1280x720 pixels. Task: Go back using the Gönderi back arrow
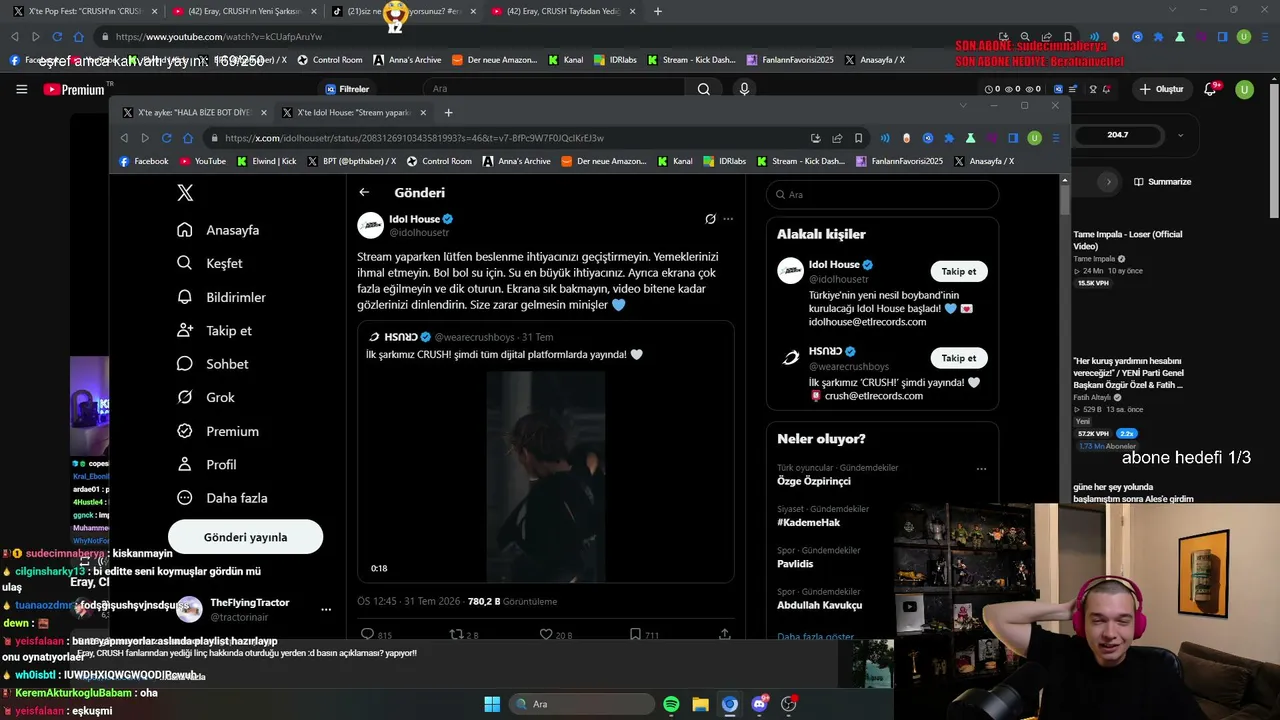[364, 192]
